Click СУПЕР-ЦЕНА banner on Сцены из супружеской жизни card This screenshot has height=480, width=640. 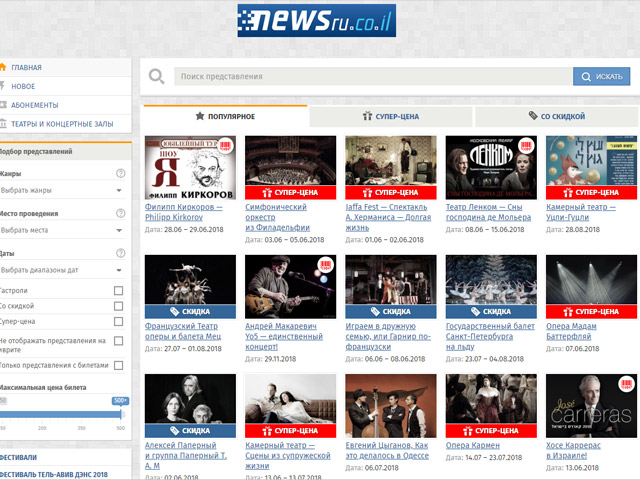pyautogui.click(x=291, y=431)
